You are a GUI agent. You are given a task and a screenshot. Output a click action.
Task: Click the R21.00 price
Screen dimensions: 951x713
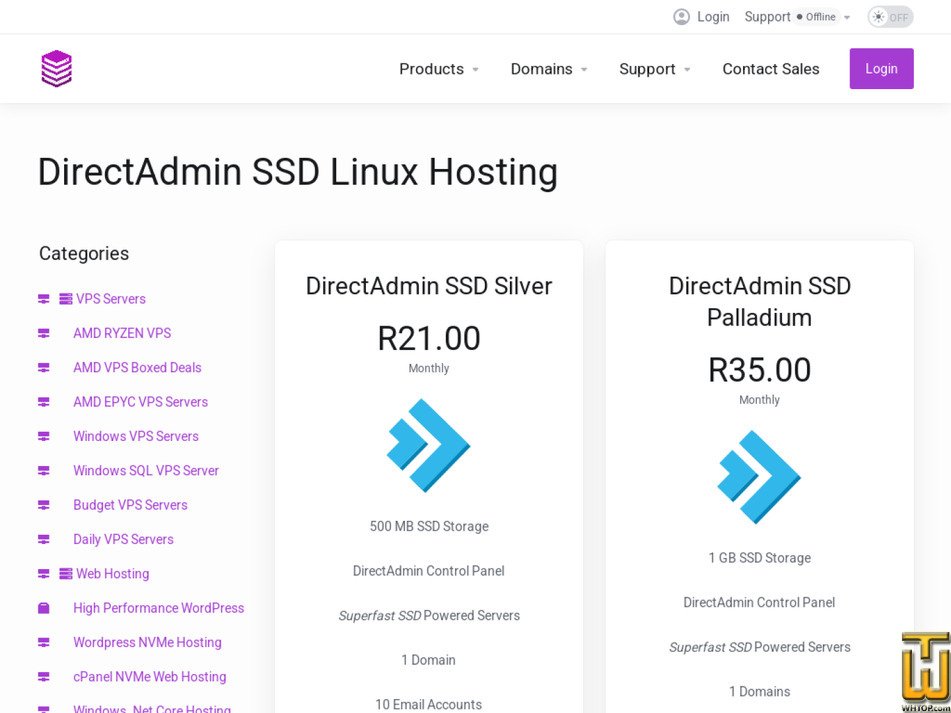coord(429,338)
